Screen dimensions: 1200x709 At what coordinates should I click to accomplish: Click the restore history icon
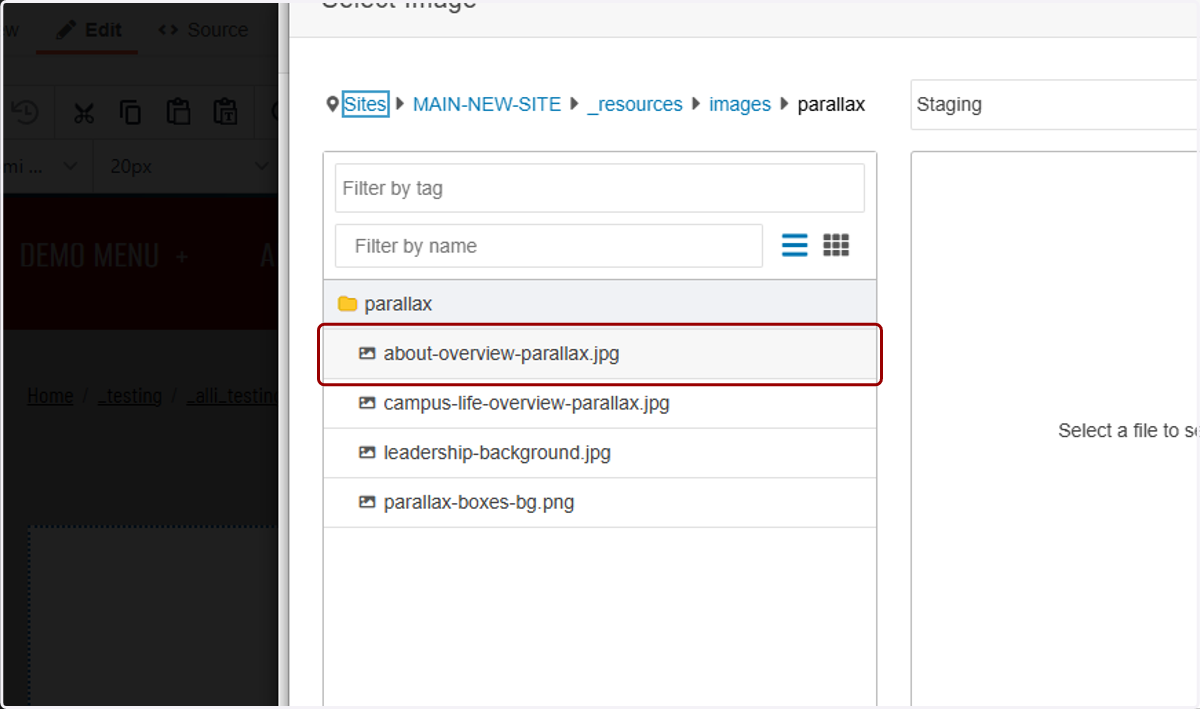point(26,112)
